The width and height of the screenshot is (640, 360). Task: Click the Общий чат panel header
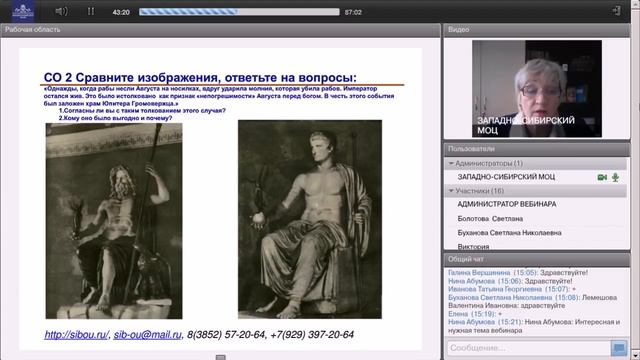[537, 259]
